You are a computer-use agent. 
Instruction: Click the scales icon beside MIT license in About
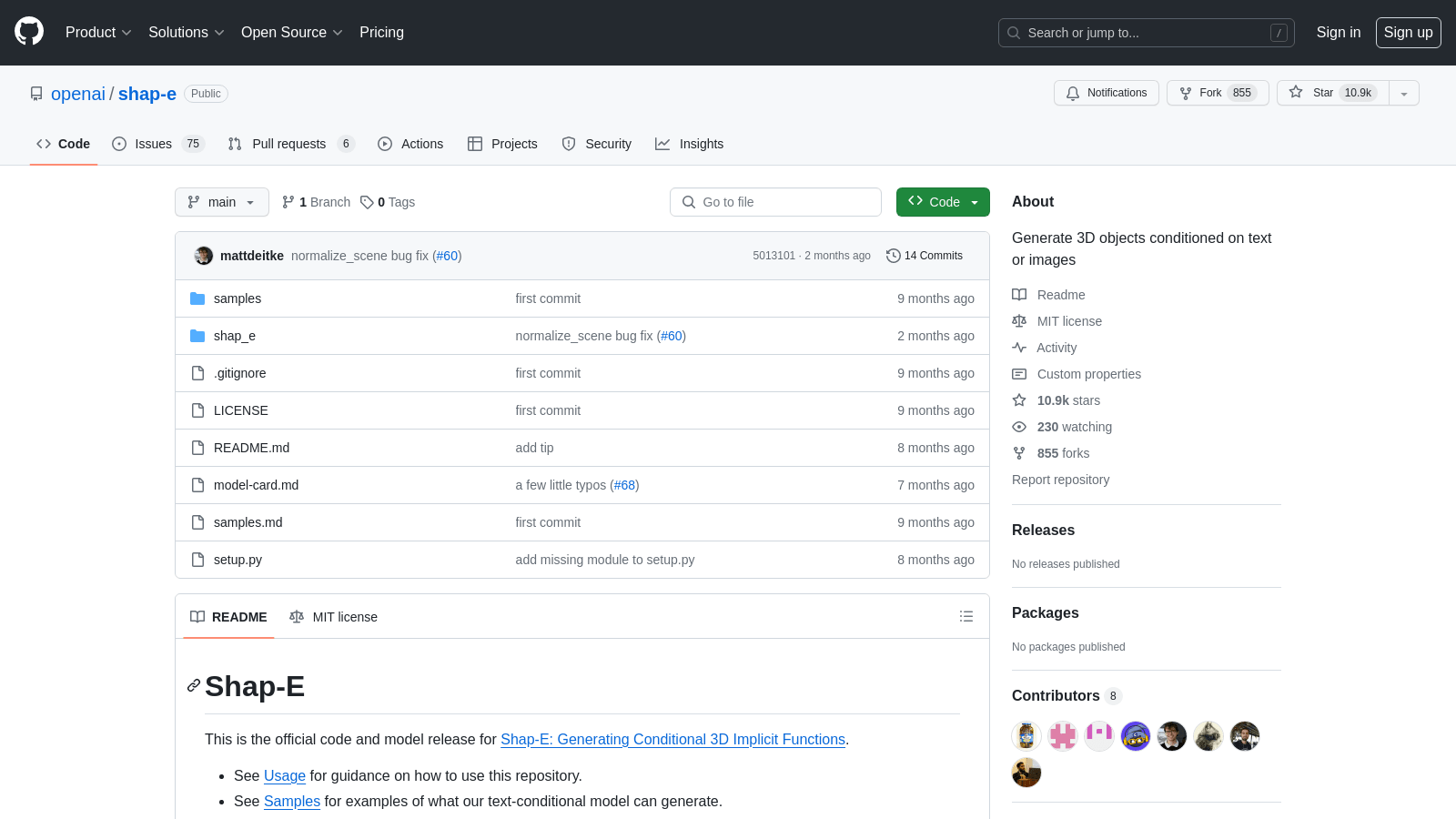click(x=1019, y=321)
